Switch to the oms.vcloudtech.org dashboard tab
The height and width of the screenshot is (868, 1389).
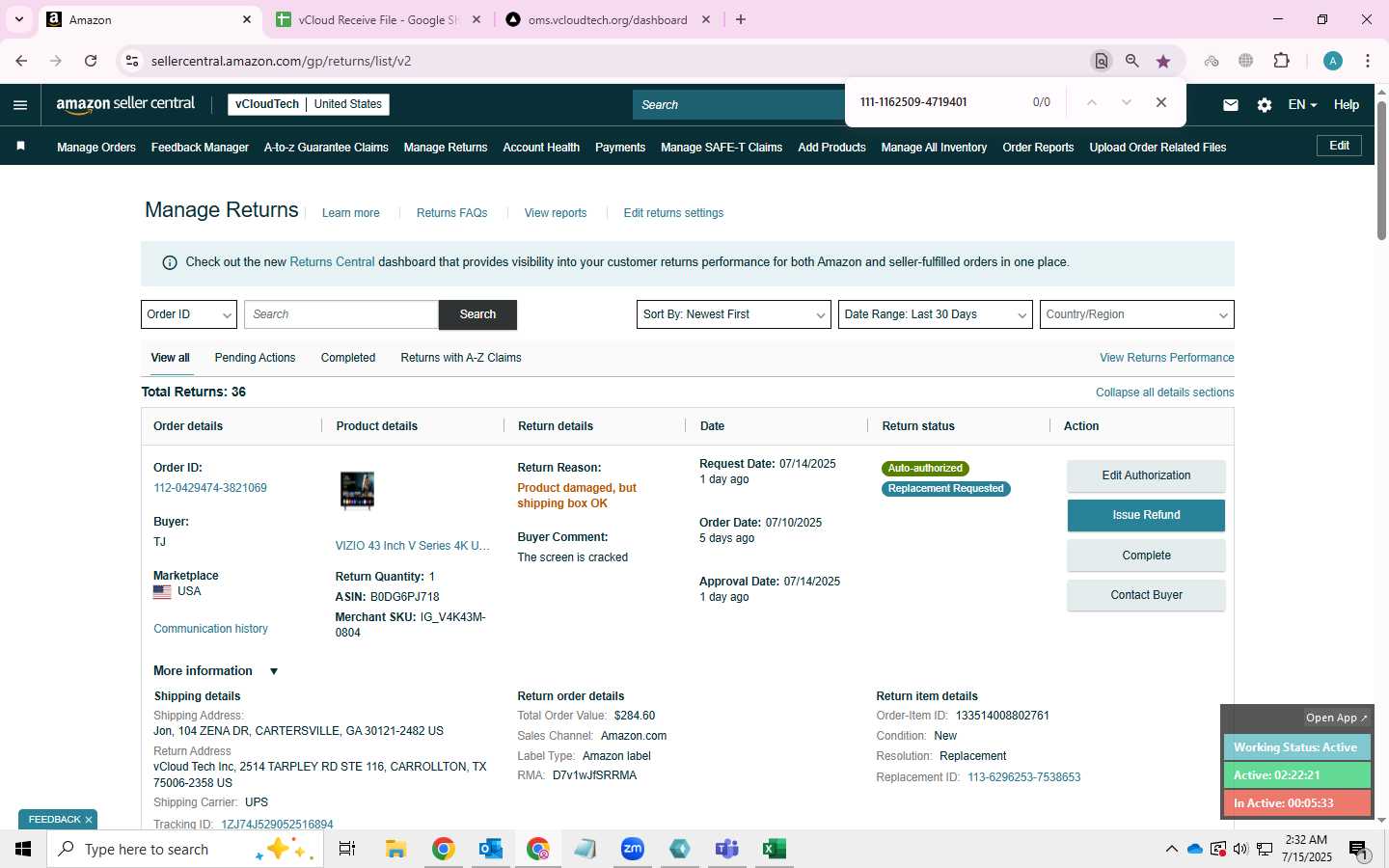(x=608, y=19)
